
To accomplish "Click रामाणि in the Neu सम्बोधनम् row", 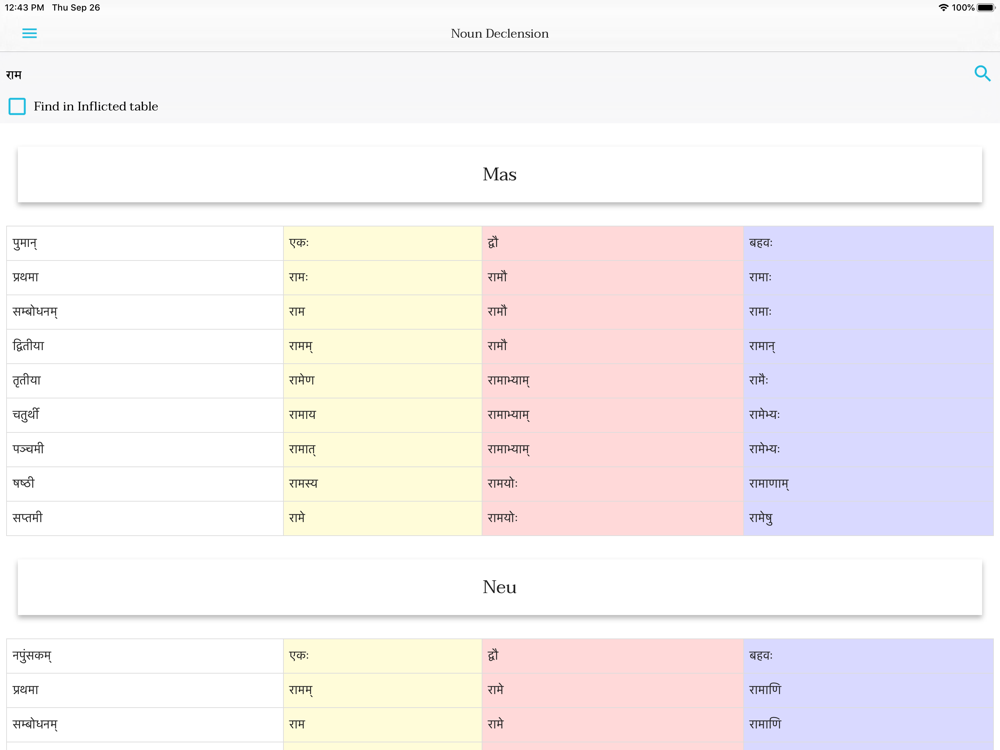I will pos(868,724).
